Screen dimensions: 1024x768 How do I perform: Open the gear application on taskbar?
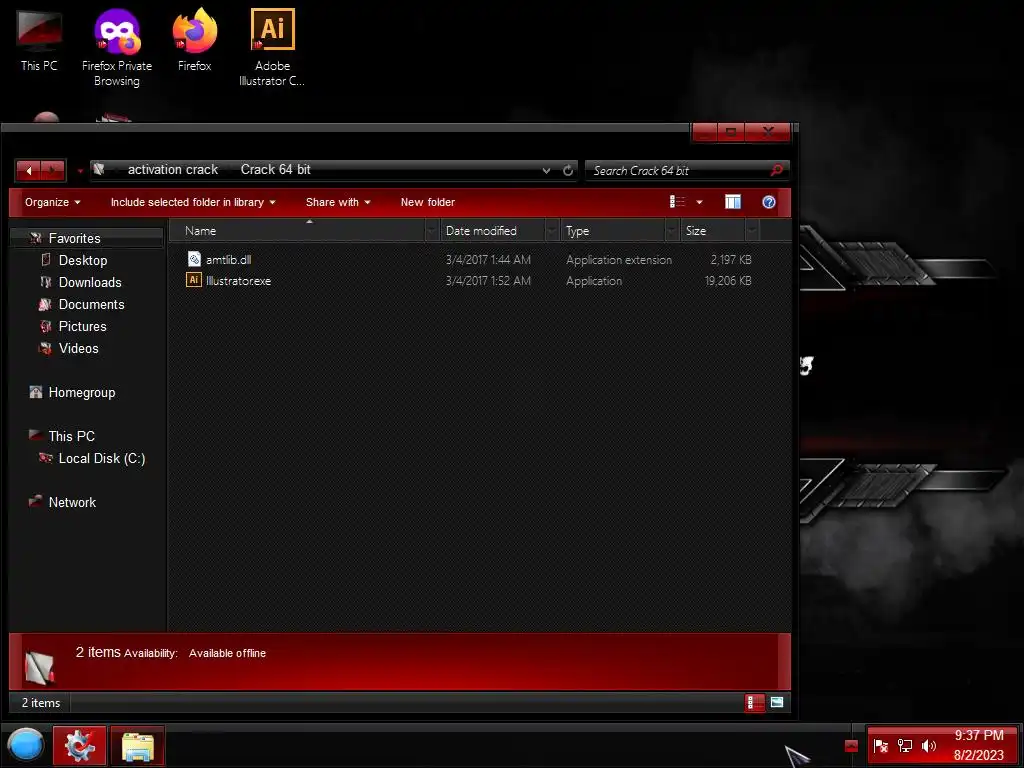coord(80,746)
